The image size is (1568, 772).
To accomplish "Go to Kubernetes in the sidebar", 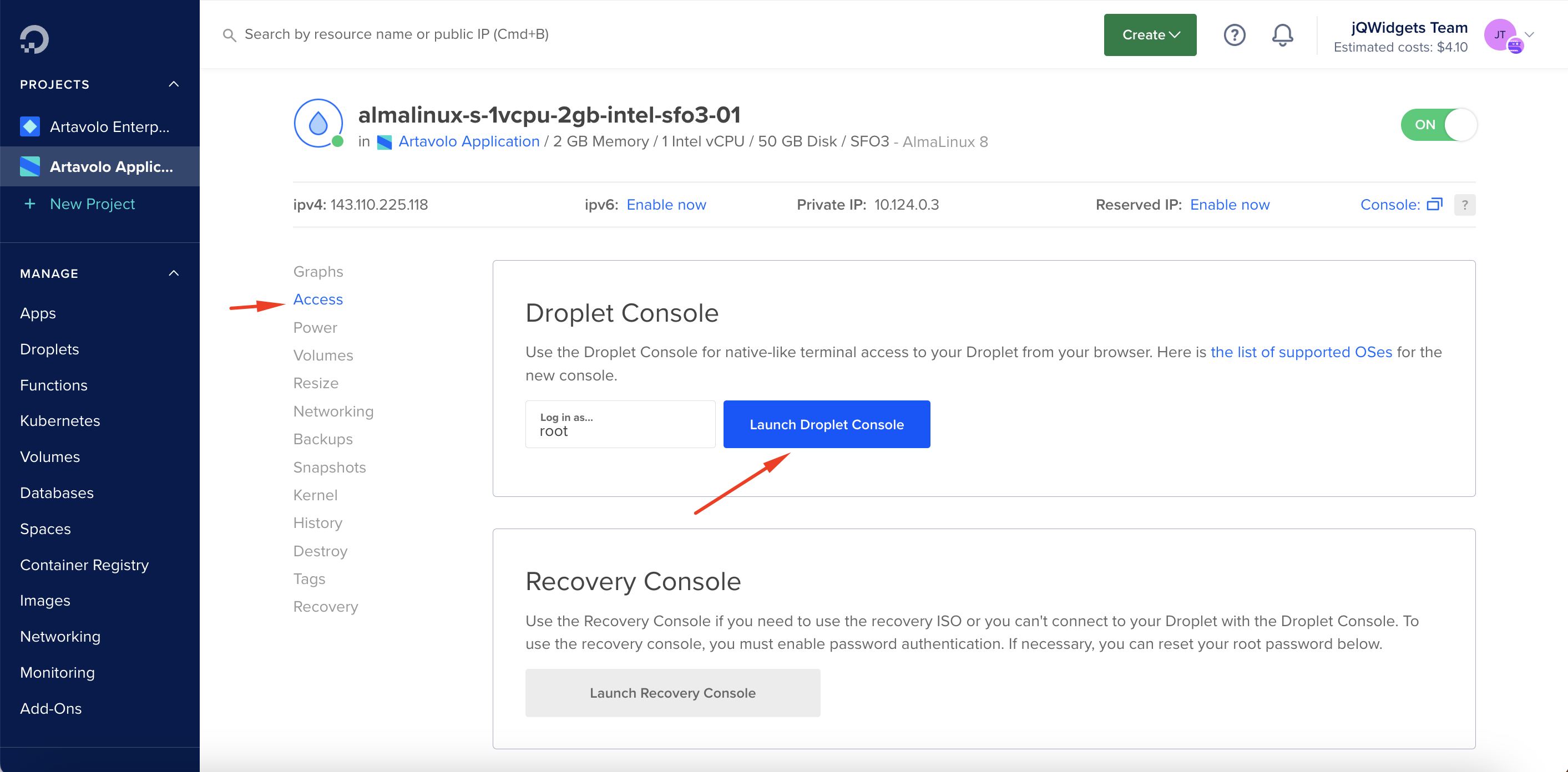I will (x=60, y=421).
